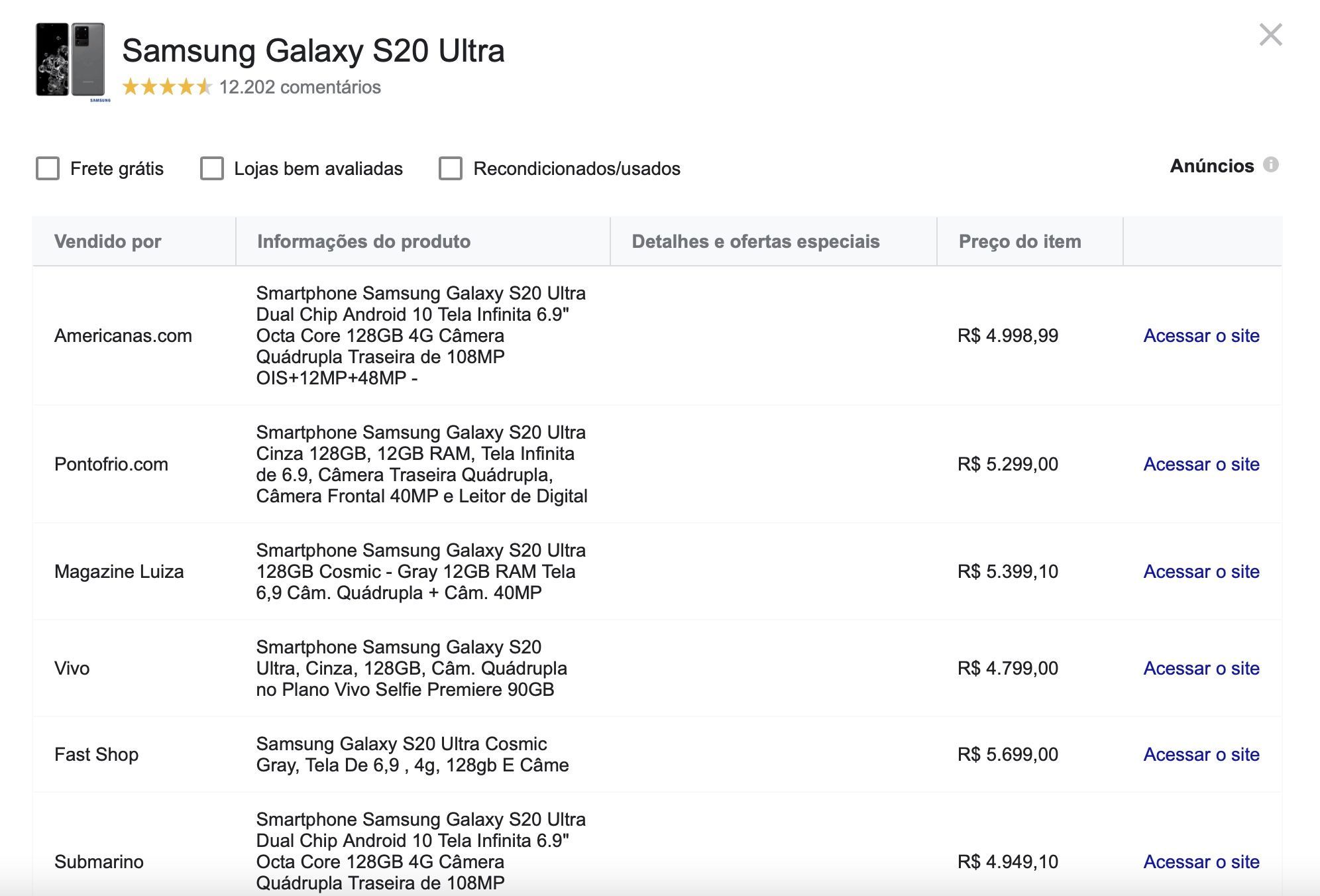Click the Lojas bem avaliadas label
Image resolution: width=1320 pixels, height=896 pixels.
(319, 168)
